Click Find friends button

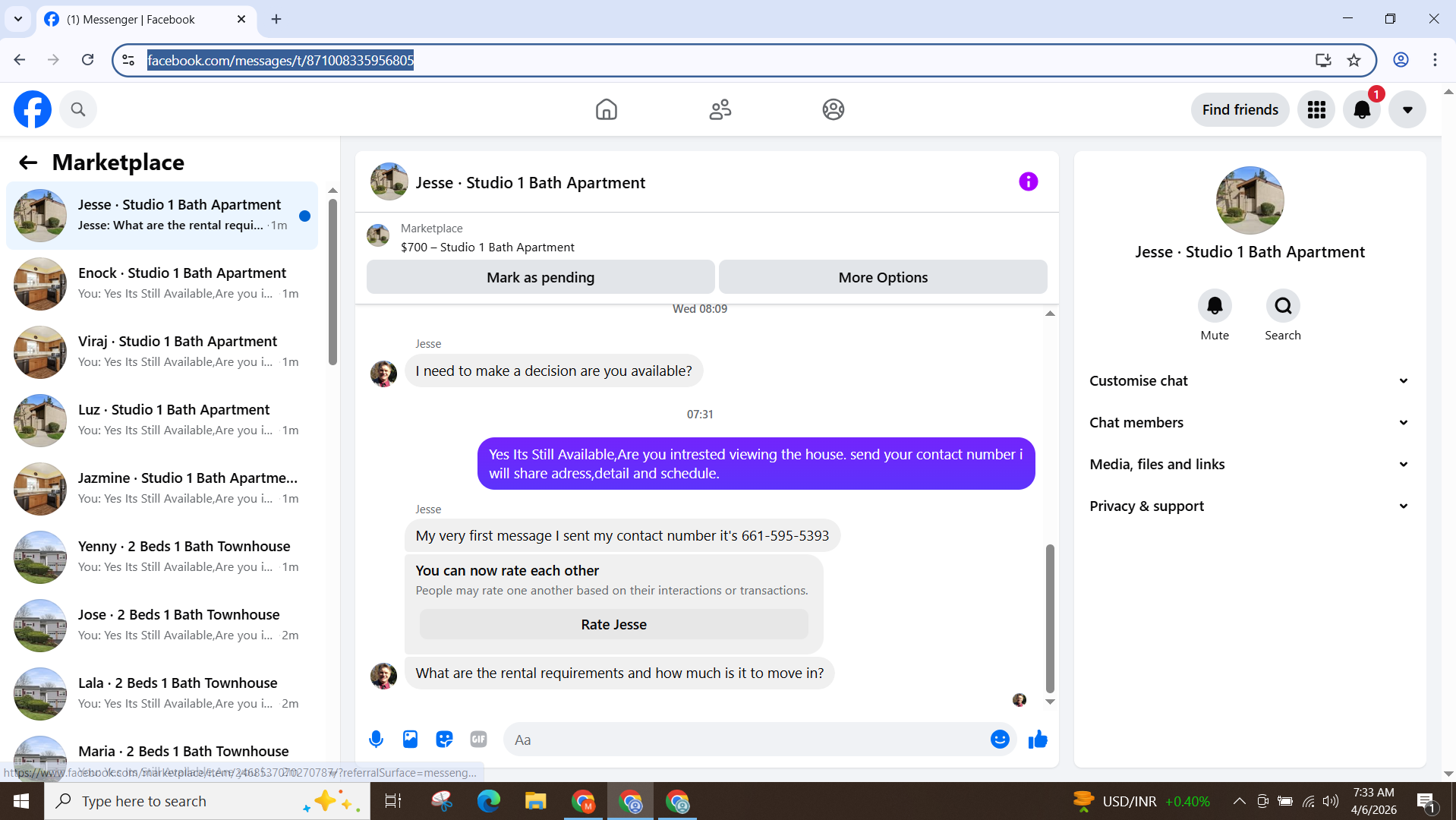tap(1240, 110)
